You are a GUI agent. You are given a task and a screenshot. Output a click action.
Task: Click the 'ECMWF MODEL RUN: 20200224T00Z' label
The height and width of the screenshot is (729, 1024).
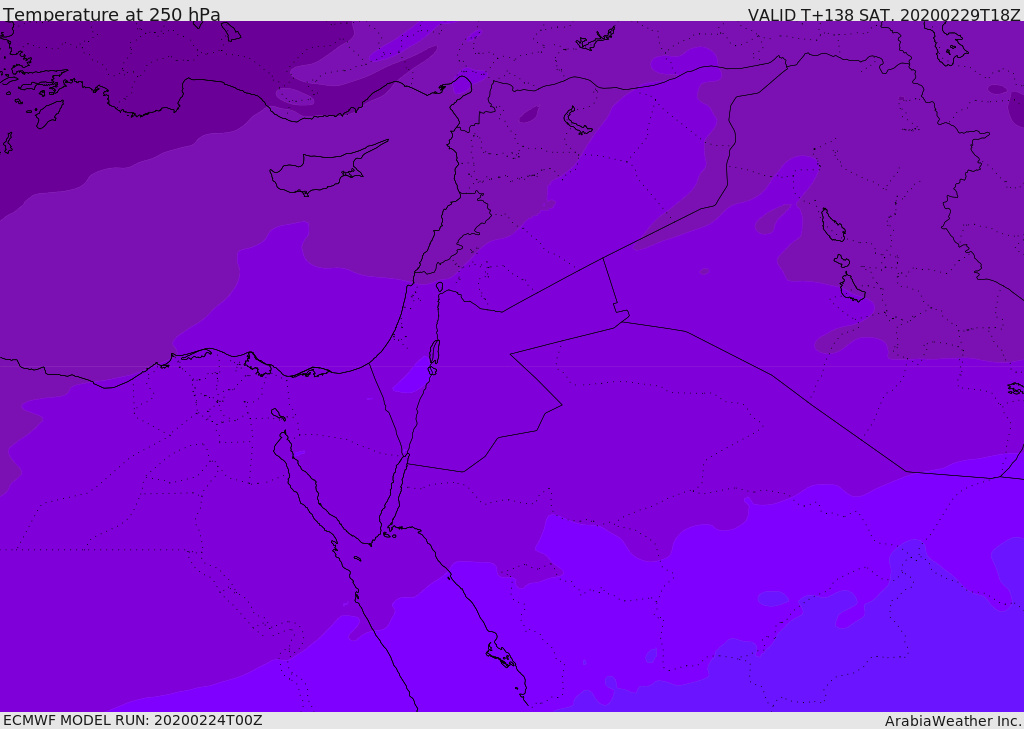coord(133,720)
